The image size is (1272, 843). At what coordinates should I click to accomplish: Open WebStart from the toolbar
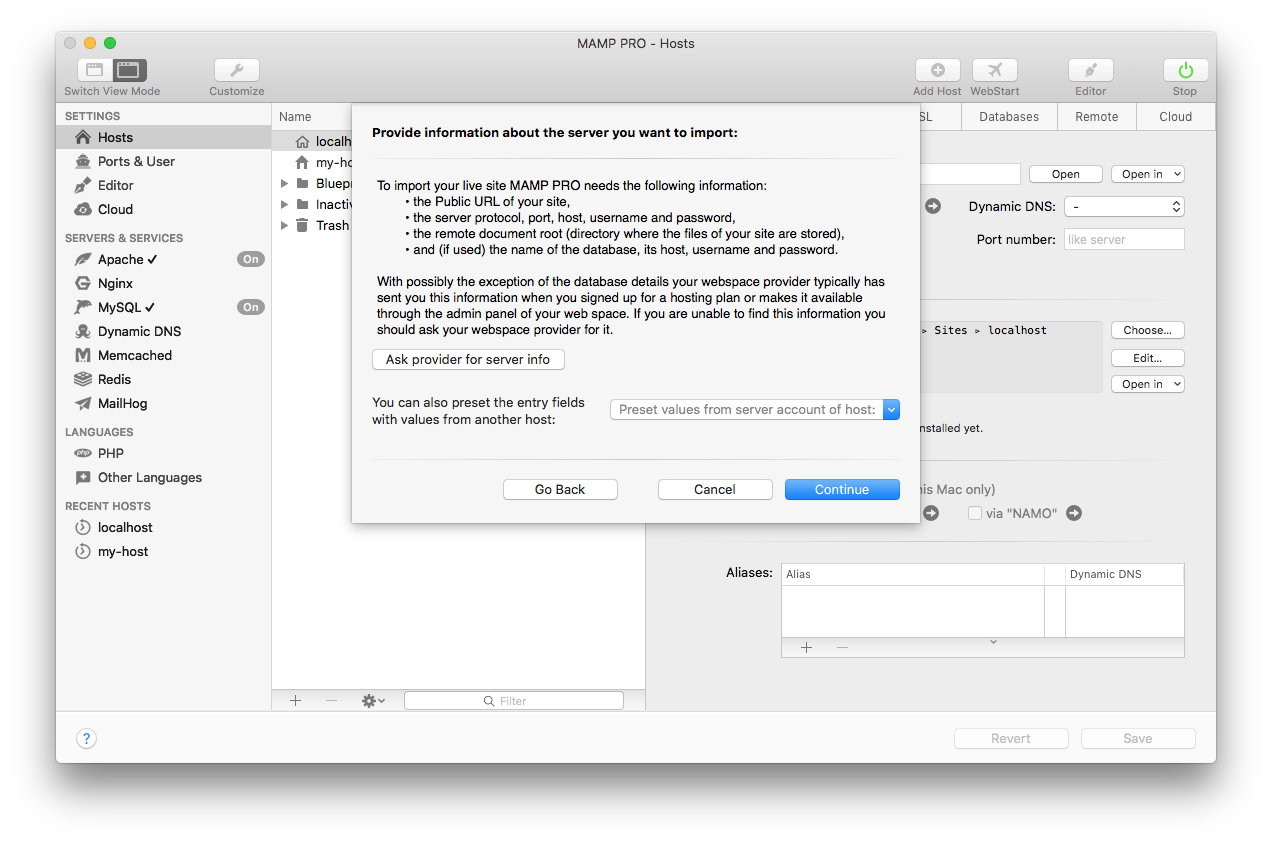tap(994, 70)
